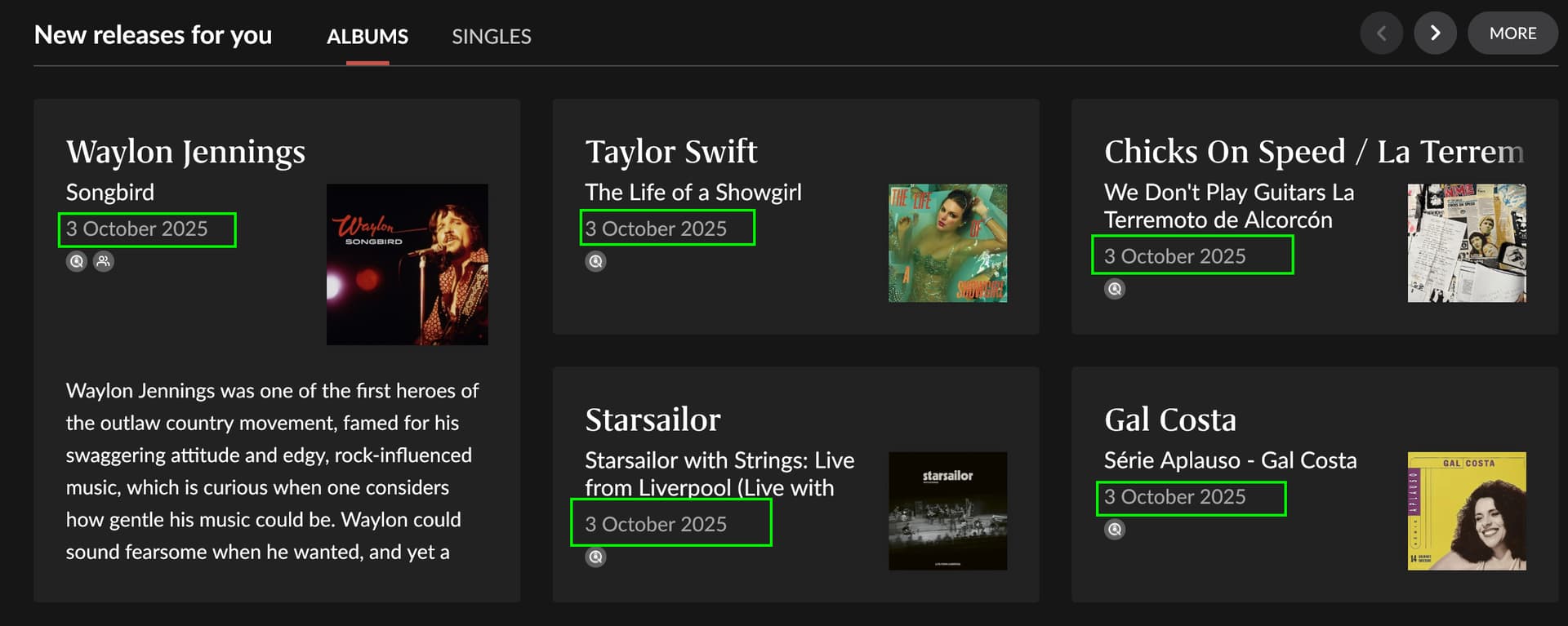Click the disc icon on the Starsailor card
The image size is (1568, 626).
(595, 557)
